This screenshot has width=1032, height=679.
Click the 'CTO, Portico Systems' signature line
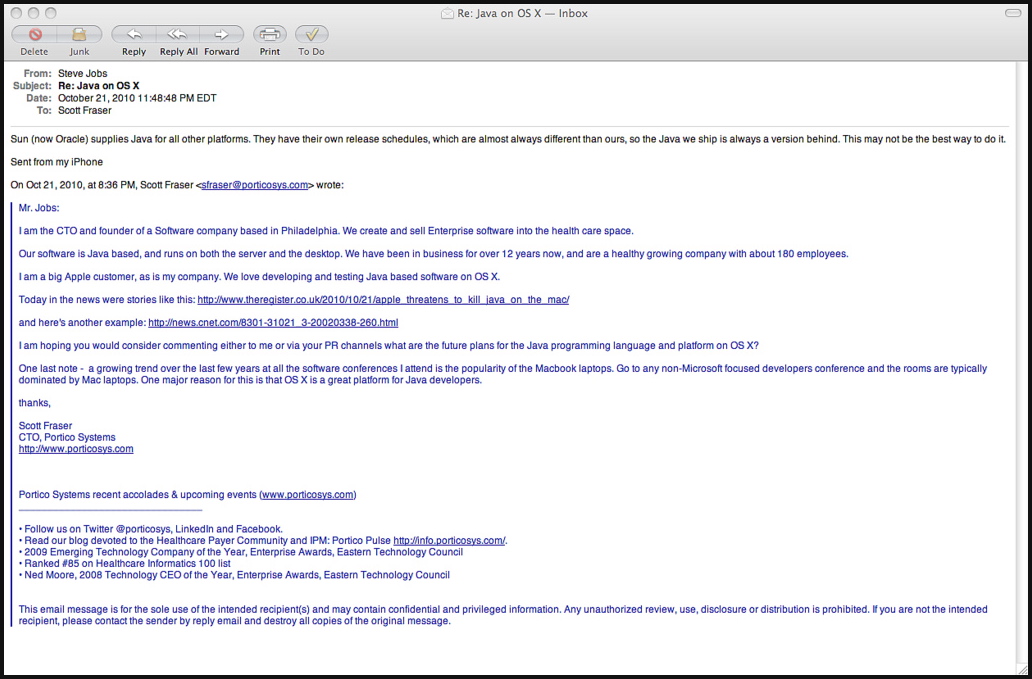67,438
